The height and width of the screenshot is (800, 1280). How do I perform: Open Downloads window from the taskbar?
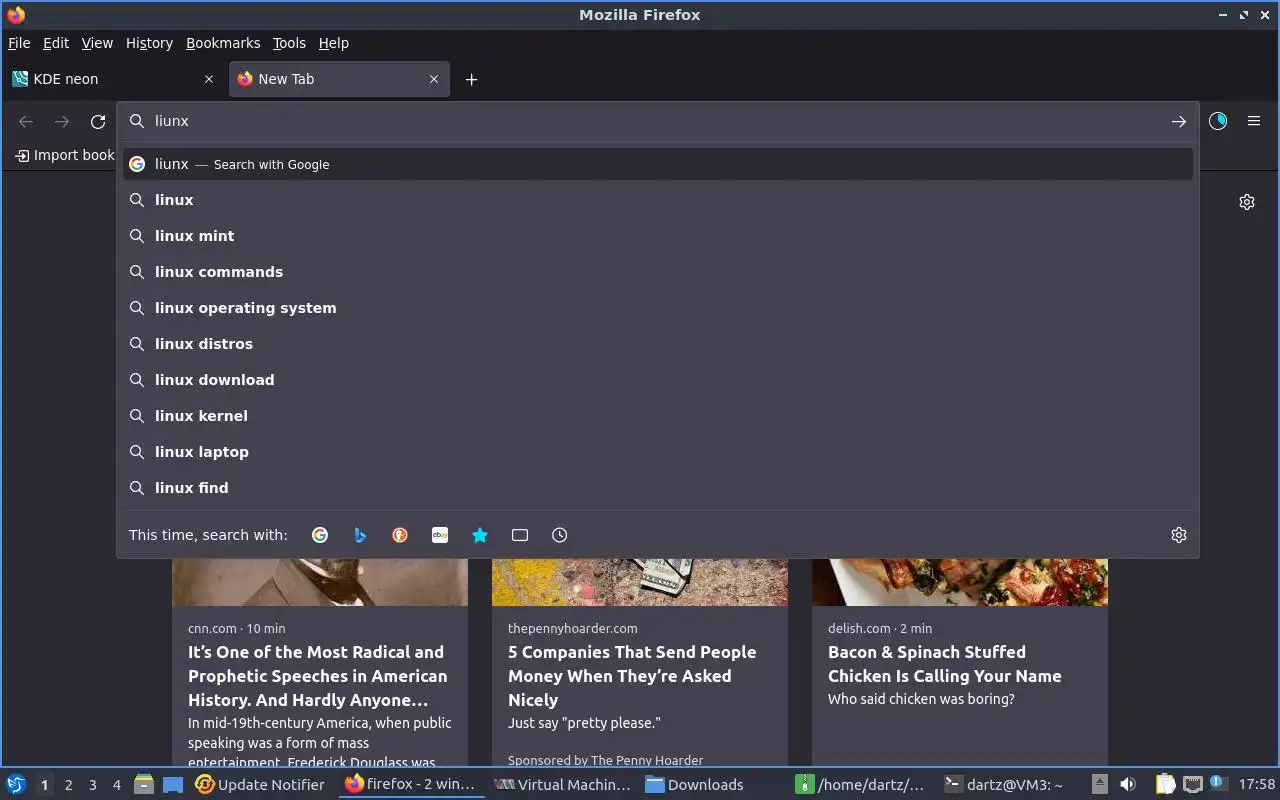(694, 785)
